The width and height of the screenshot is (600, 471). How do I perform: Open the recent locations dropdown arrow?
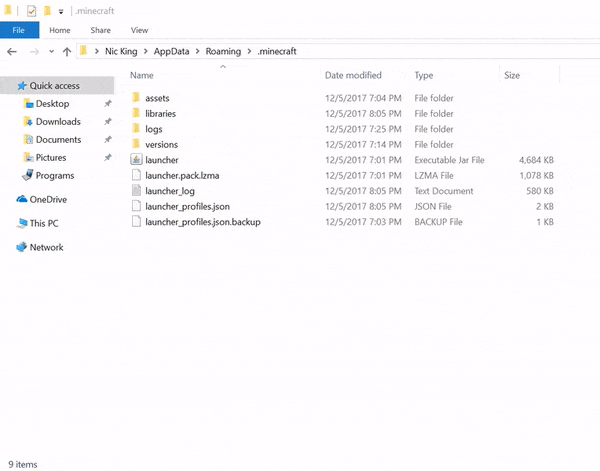pos(51,51)
